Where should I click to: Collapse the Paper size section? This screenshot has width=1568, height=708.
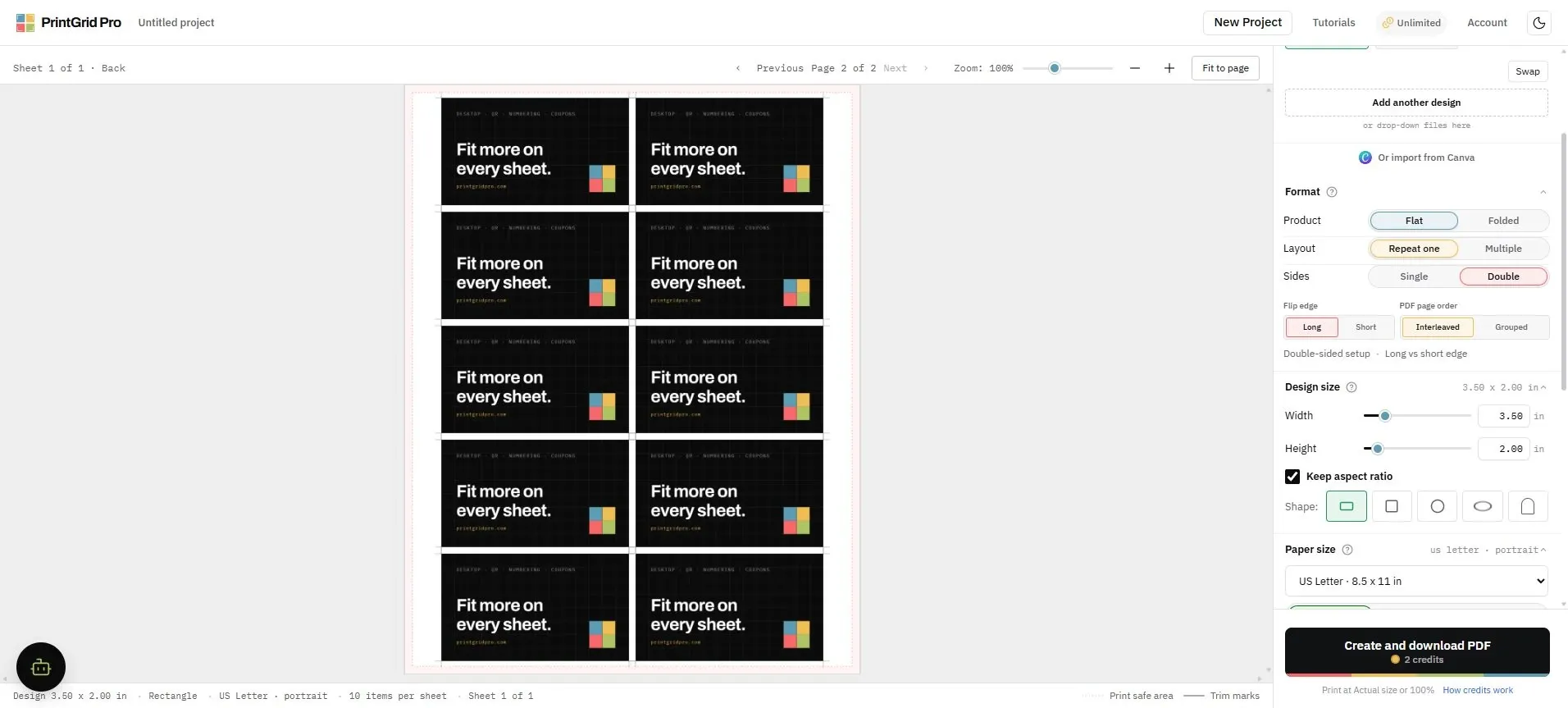[1543, 550]
